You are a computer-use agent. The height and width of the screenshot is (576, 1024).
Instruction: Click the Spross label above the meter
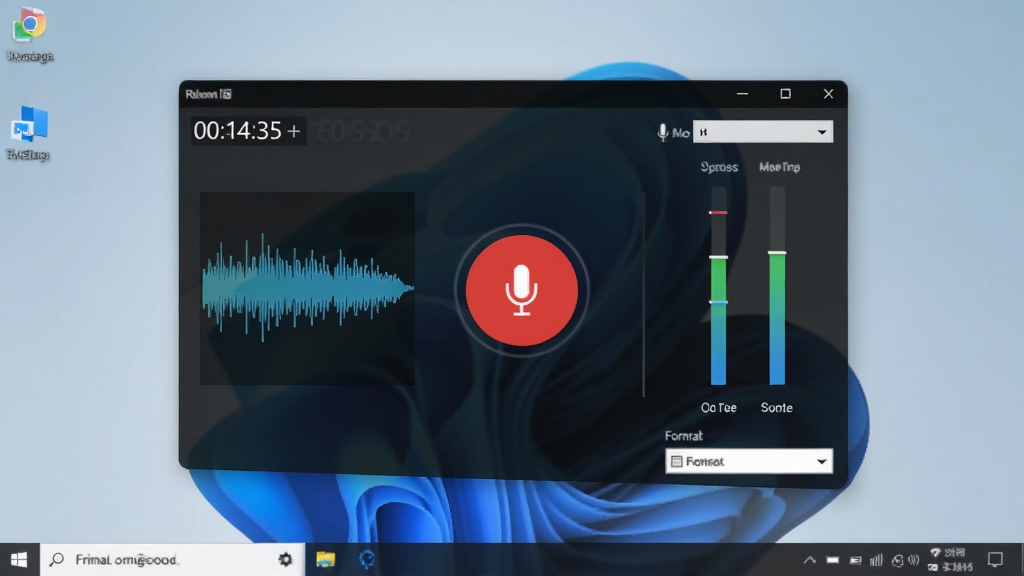click(719, 167)
